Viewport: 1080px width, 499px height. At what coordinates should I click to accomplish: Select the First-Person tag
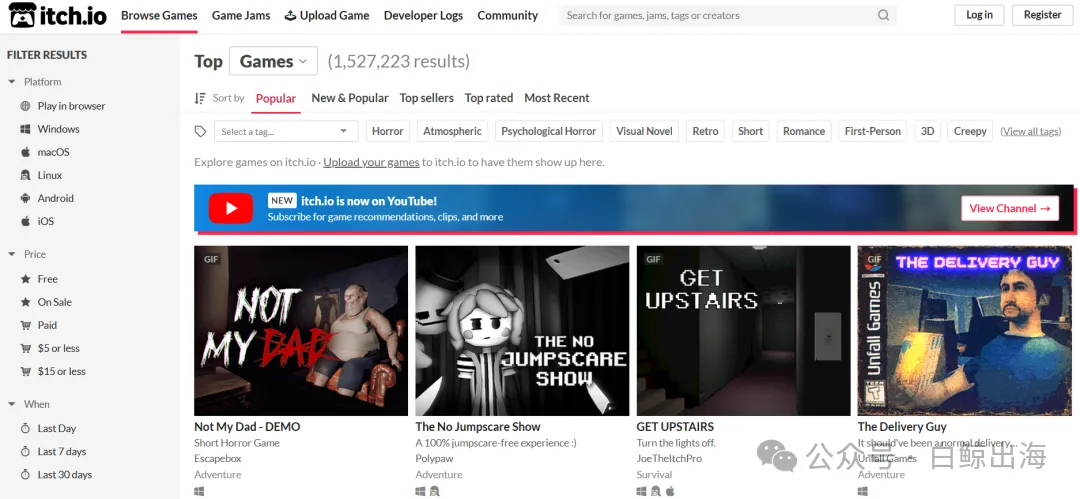873,131
